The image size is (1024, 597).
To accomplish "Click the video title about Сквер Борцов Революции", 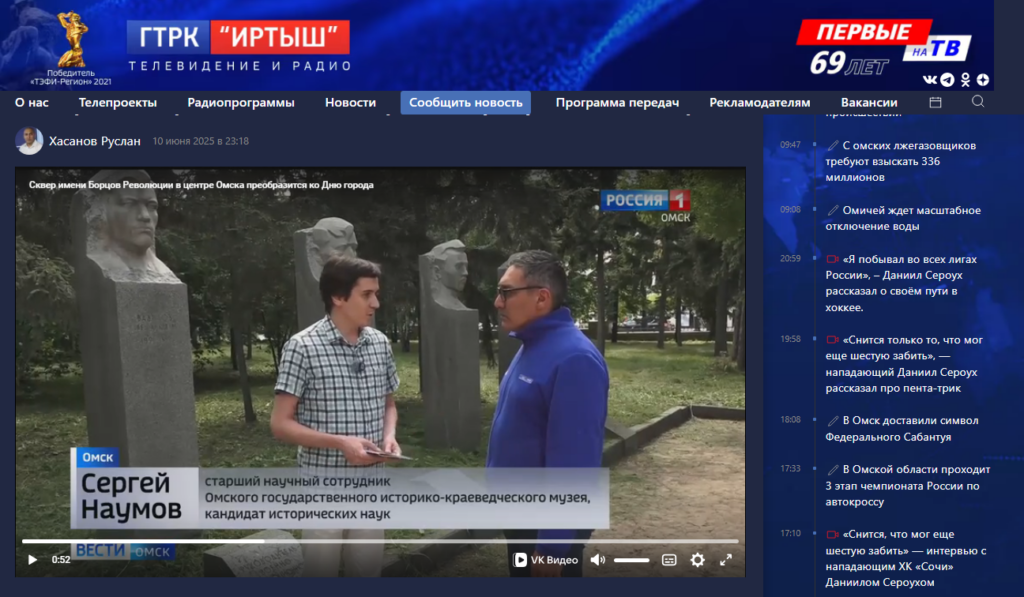I will pos(201,185).
